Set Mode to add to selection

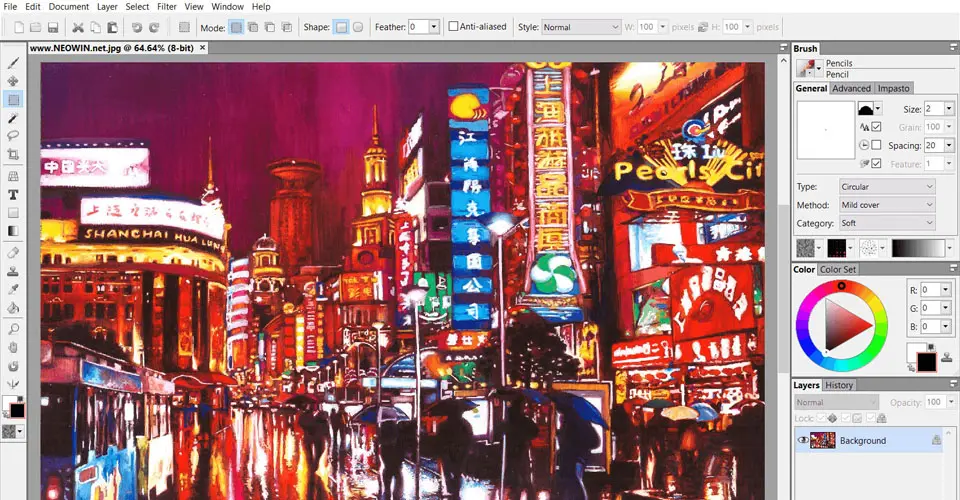click(253, 27)
